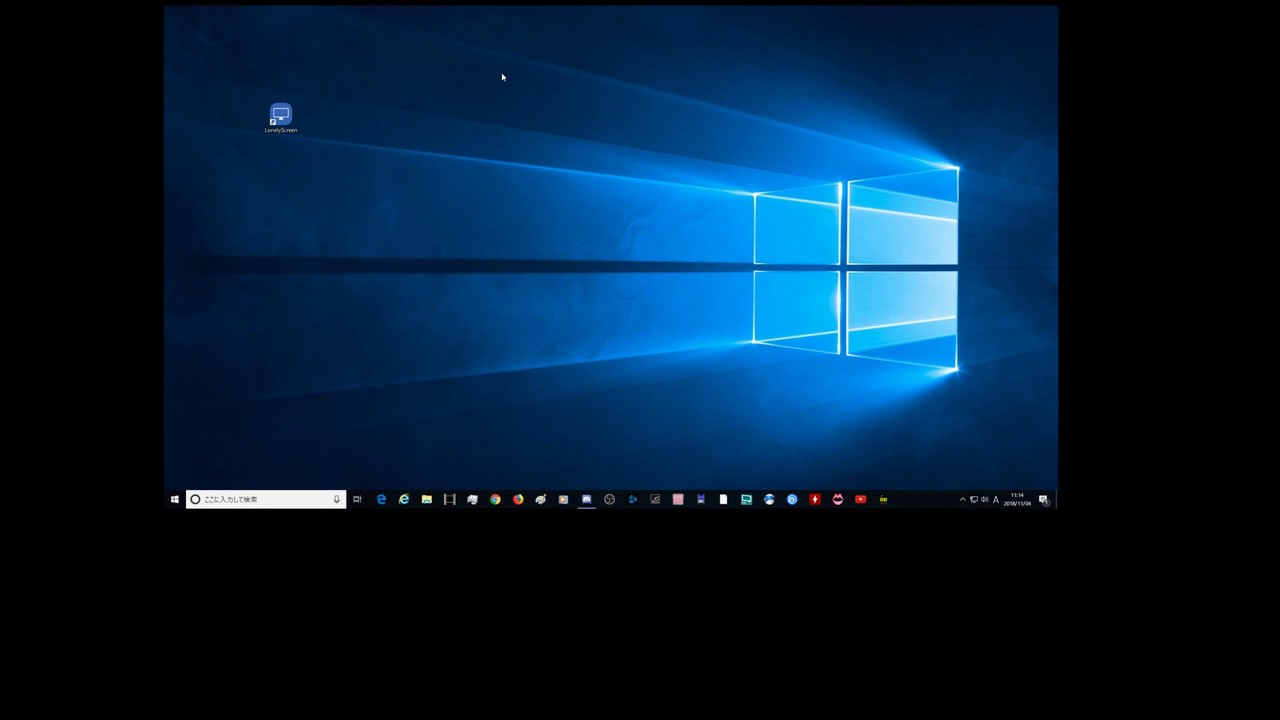The height and width of the screenshot is (720, 1280).
Task: Open the pink square taskbar app
Action: click(678, 499)
